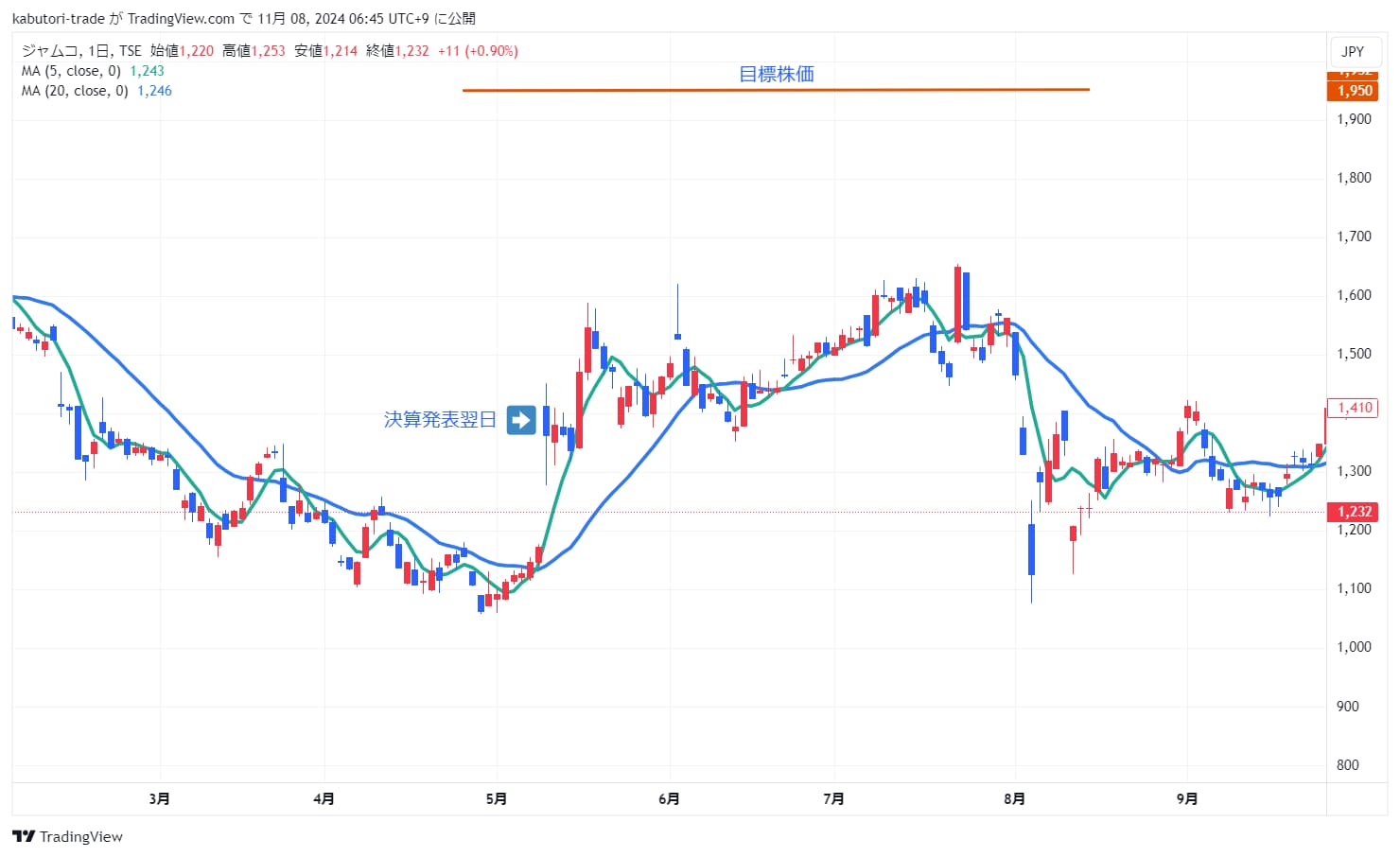Click the 1,500 price axis label
The height and width of the screenshot is (857, 1400).
point(1354,354)
